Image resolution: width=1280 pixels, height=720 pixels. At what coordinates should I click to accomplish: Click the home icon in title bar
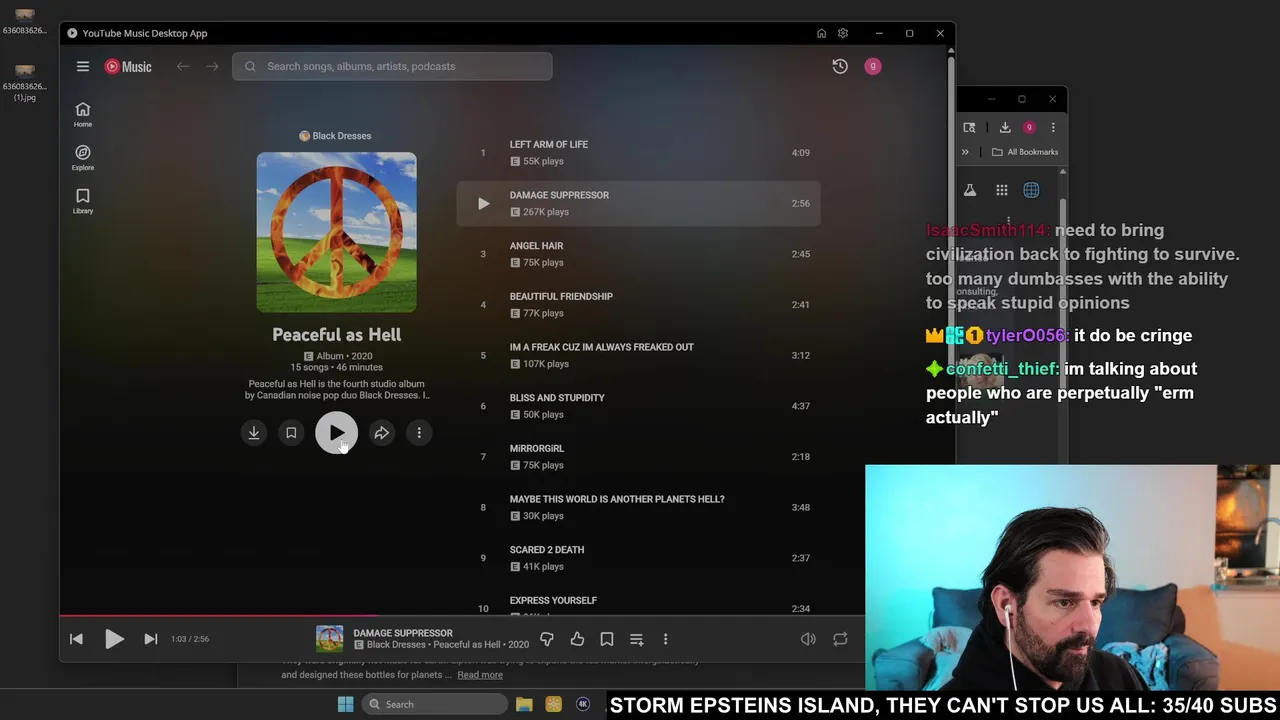821,33
